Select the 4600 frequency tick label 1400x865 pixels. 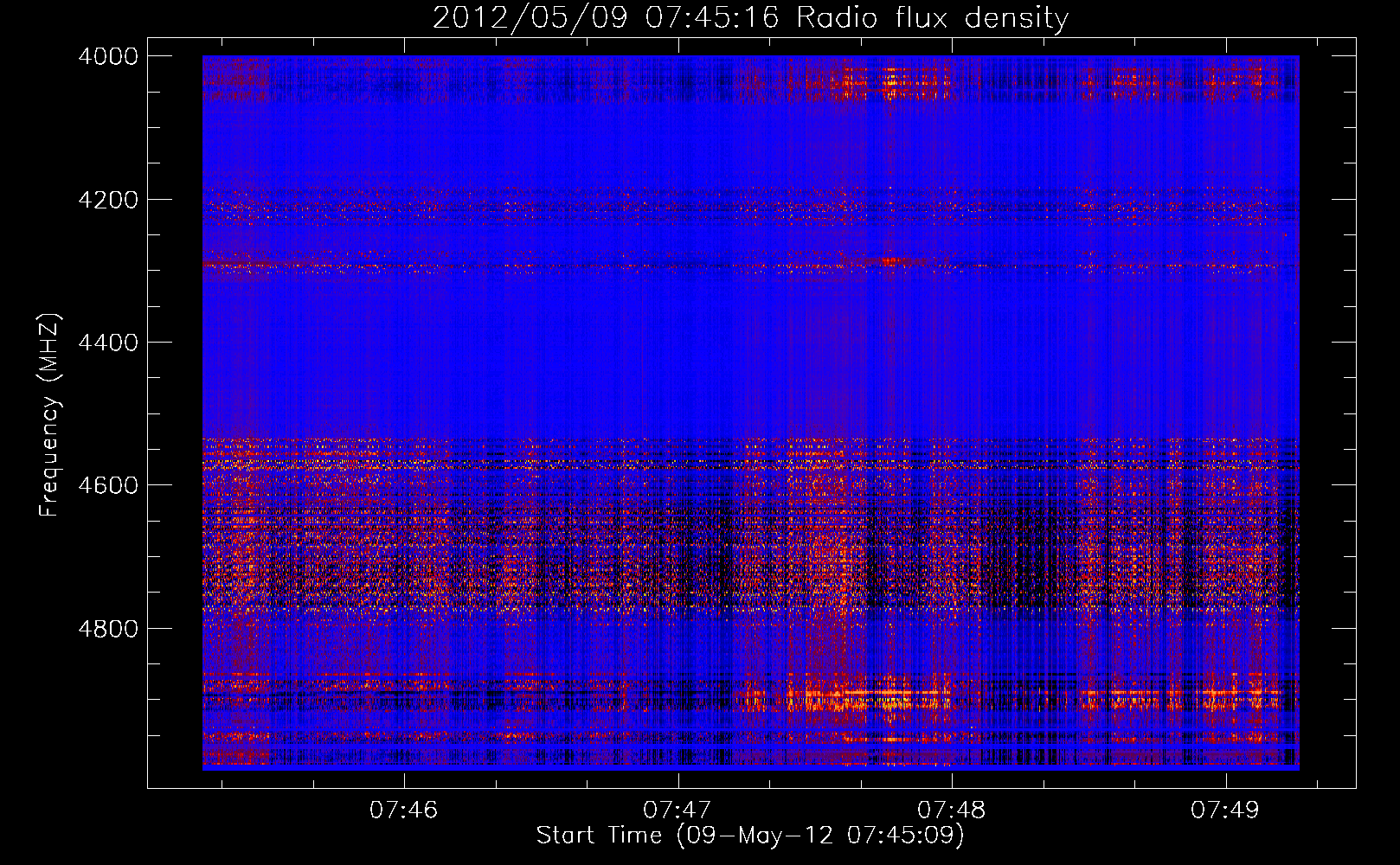point(108,485)
